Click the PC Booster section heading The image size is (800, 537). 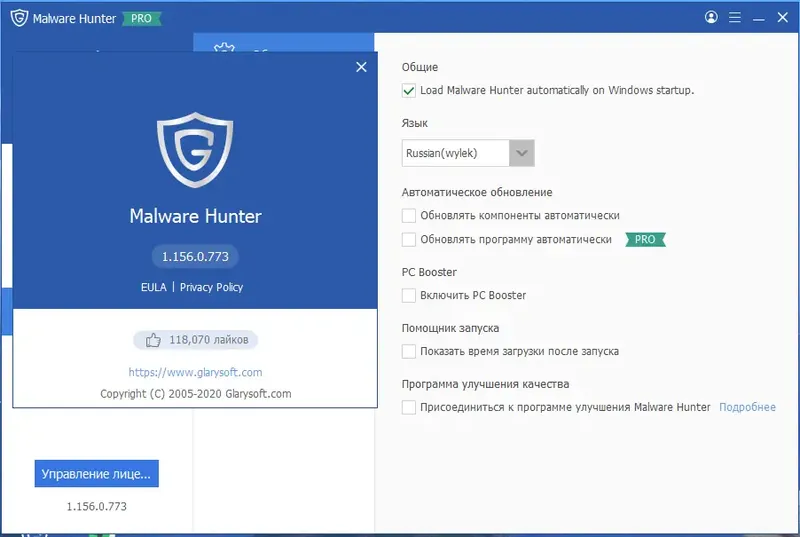[429, 272]
